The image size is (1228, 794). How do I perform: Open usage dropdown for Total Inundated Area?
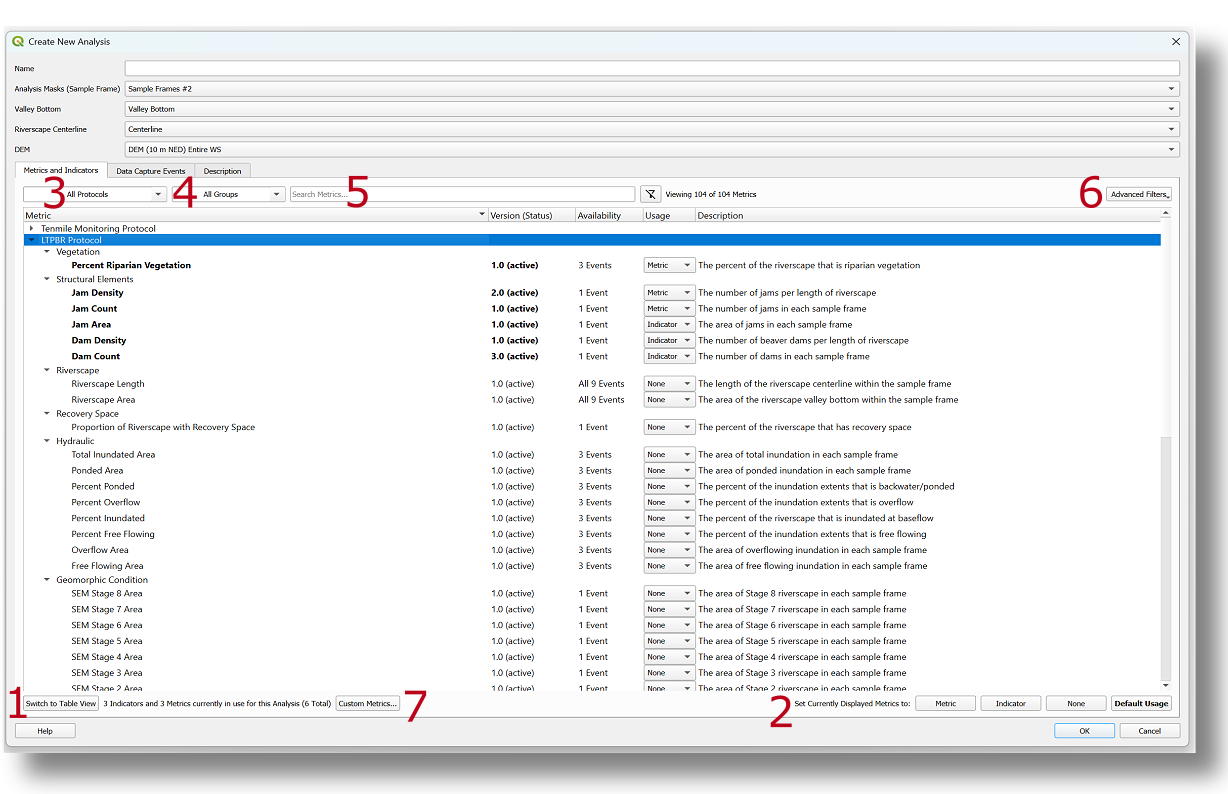(x=669, y=455)
